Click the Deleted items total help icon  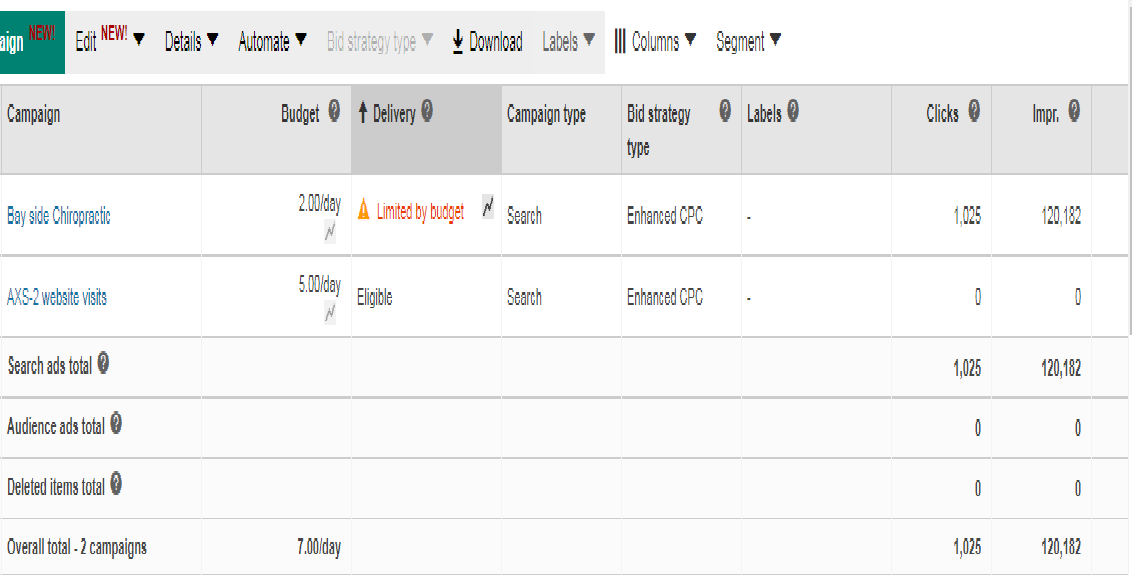pos(116,485)
